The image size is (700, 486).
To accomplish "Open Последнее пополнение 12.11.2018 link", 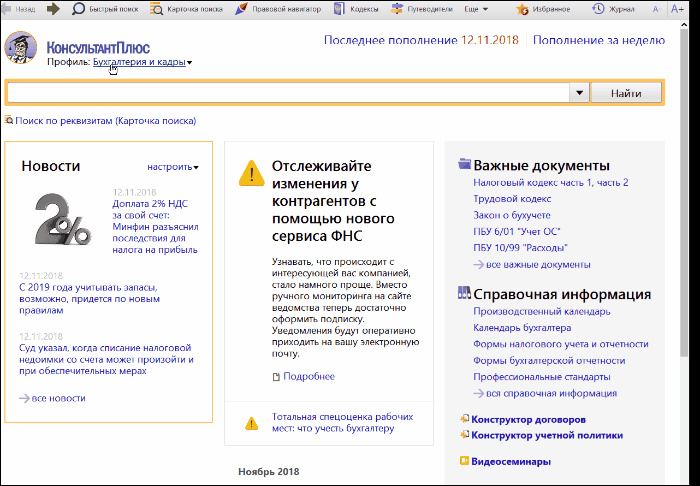I will pos(421,40).
